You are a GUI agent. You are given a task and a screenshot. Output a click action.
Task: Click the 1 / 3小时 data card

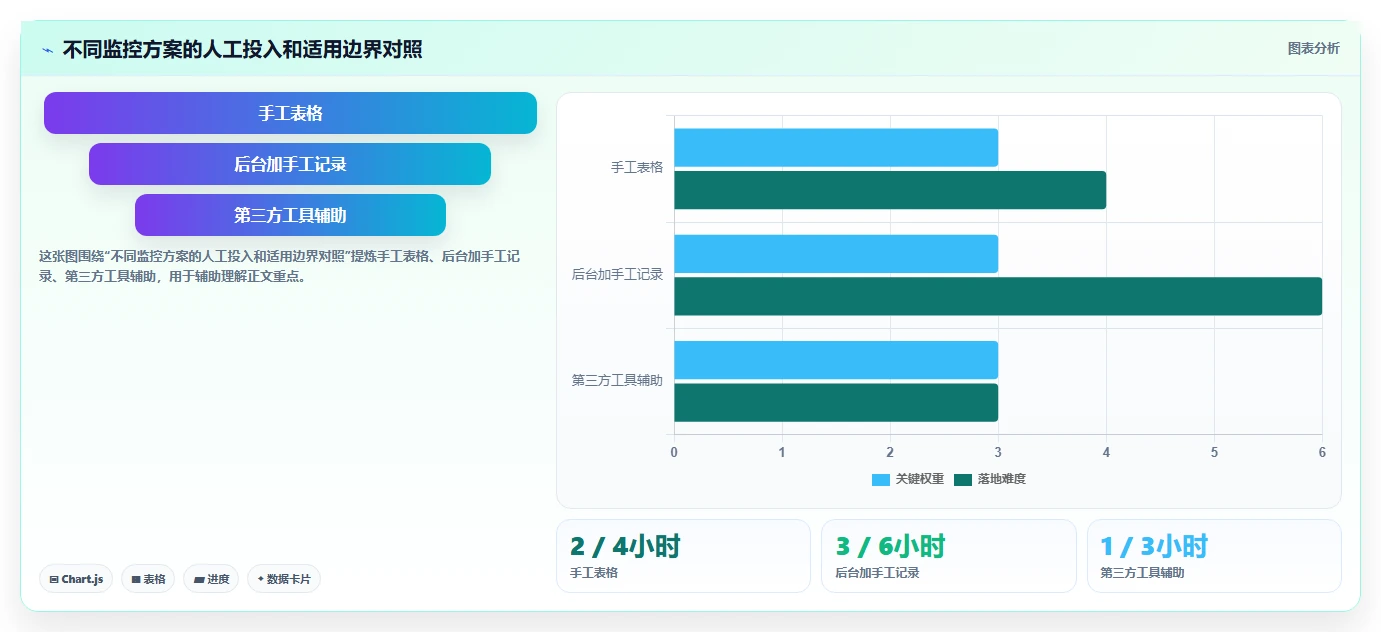(x=1214, y=556)
